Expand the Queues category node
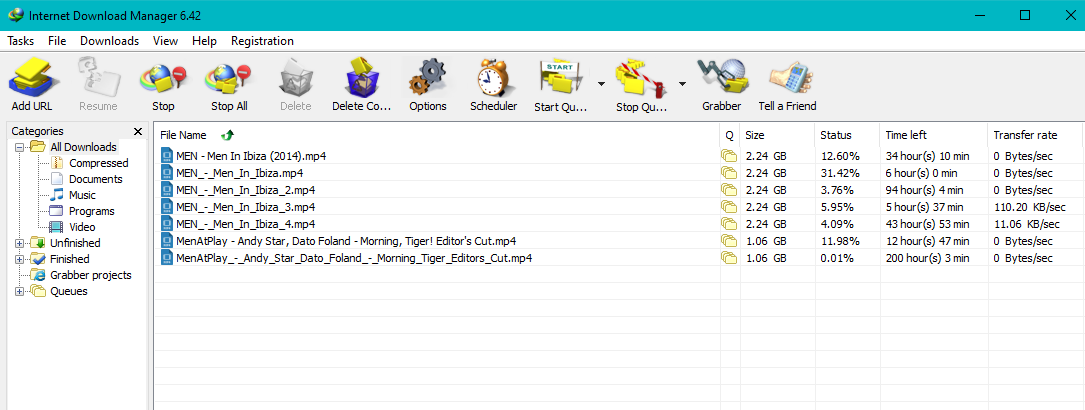1085x410 pixels. [19, 291]
